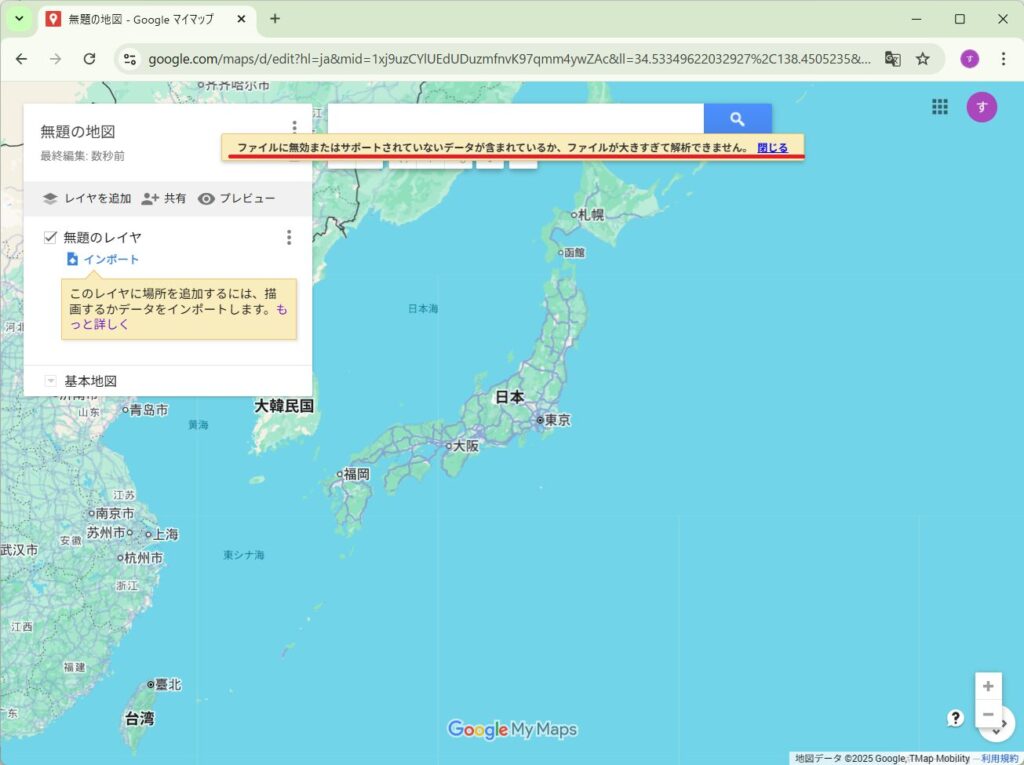View site information icon in address bar

[130, 59]
